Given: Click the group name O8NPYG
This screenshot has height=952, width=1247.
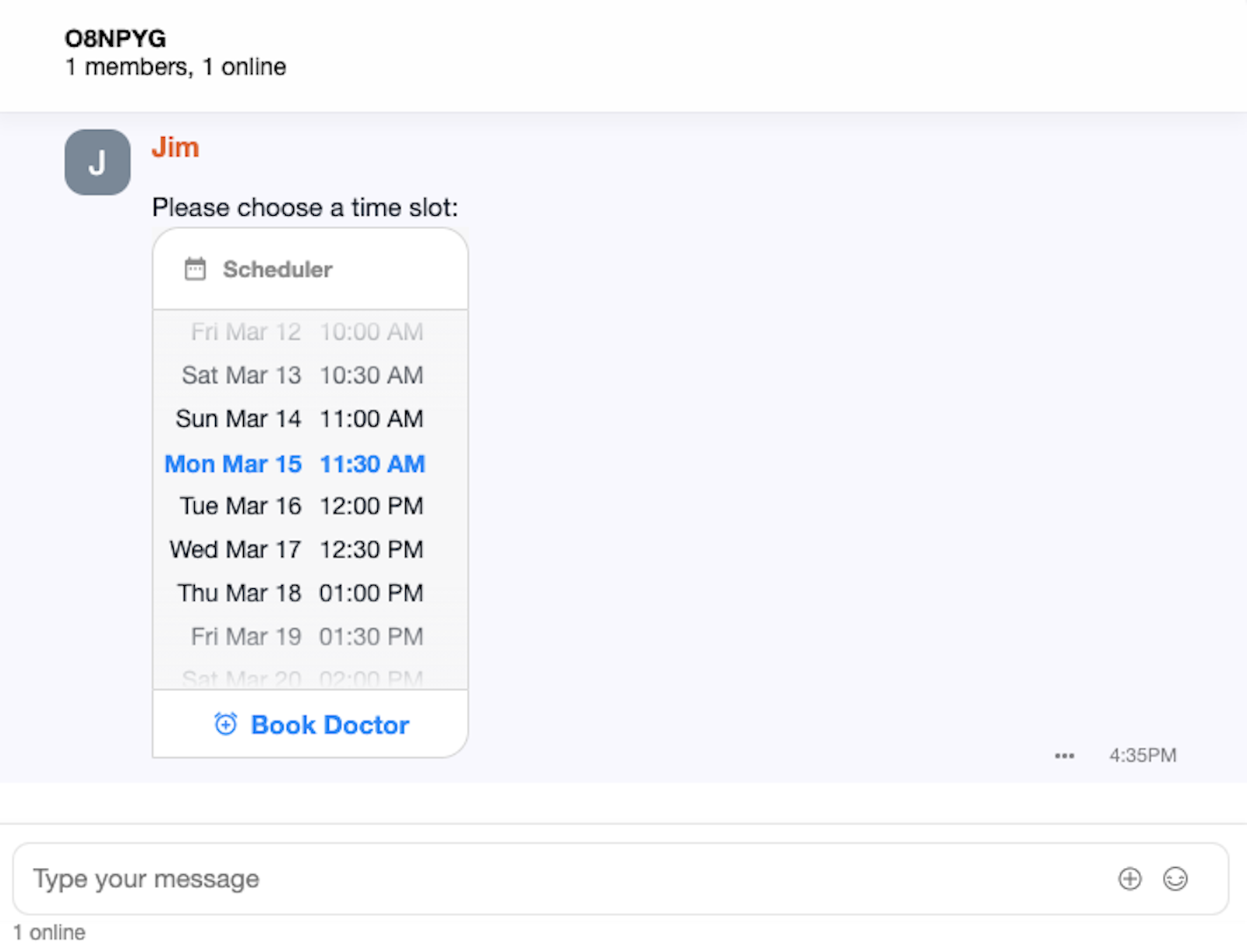Looking at the screenshot, I should [115, 37].
